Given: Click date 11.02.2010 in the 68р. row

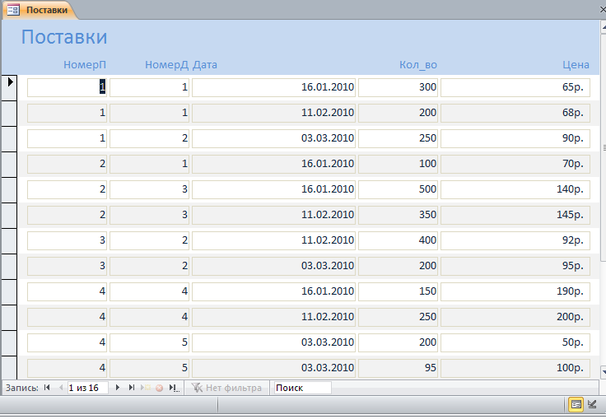Looking at the screenshot, I should 274,112.
